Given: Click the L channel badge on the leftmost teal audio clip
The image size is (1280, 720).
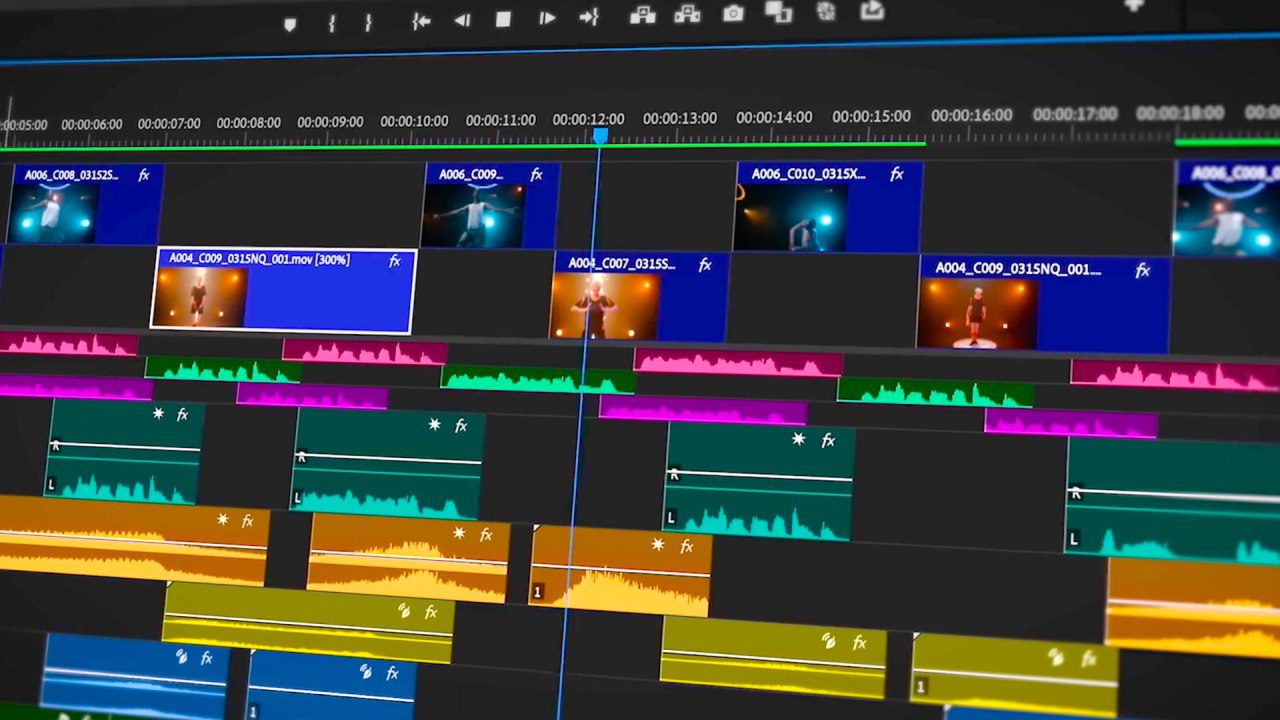Looking at the screenshot, I should click(51, 486).
